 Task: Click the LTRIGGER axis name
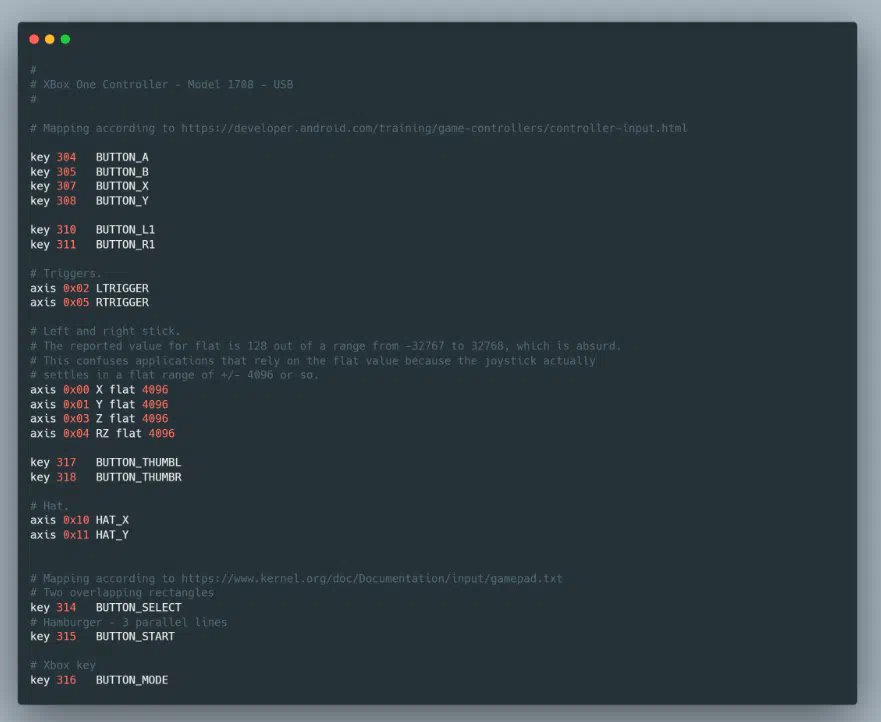[122, 288]
